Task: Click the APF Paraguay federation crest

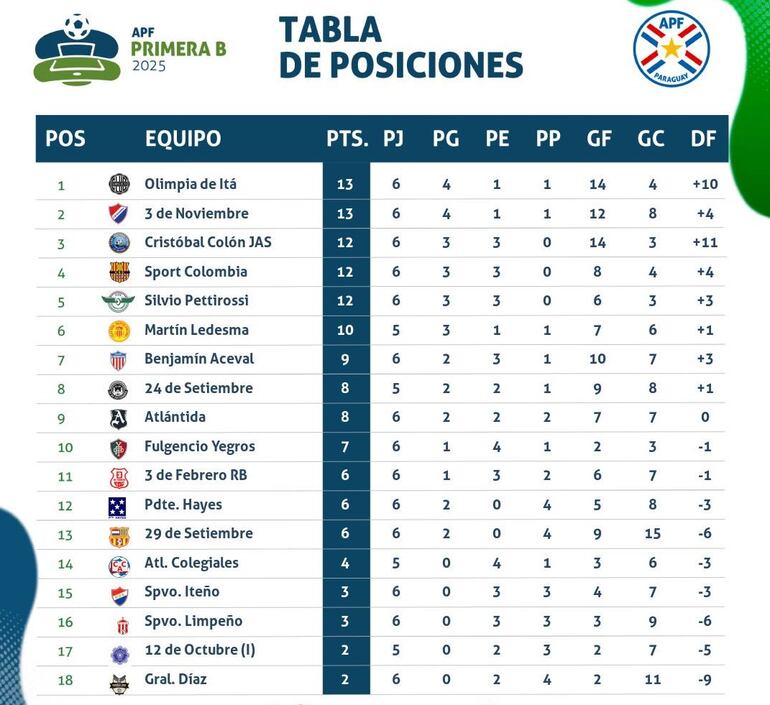Action: (x=671, y=47)
